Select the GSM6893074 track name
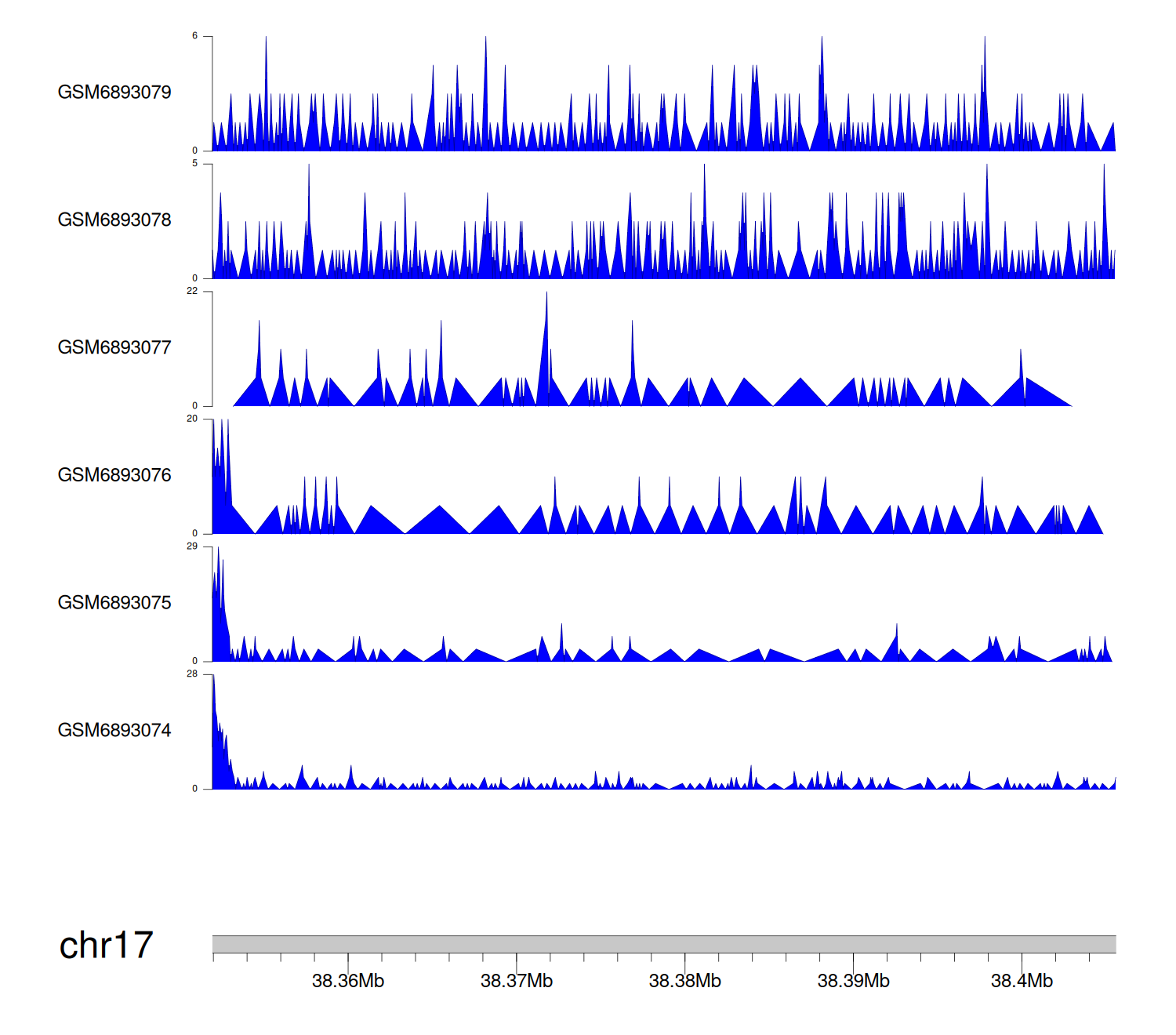Image resolution: width=1176 pixels, height=1035 pixels. click(114, 731)
